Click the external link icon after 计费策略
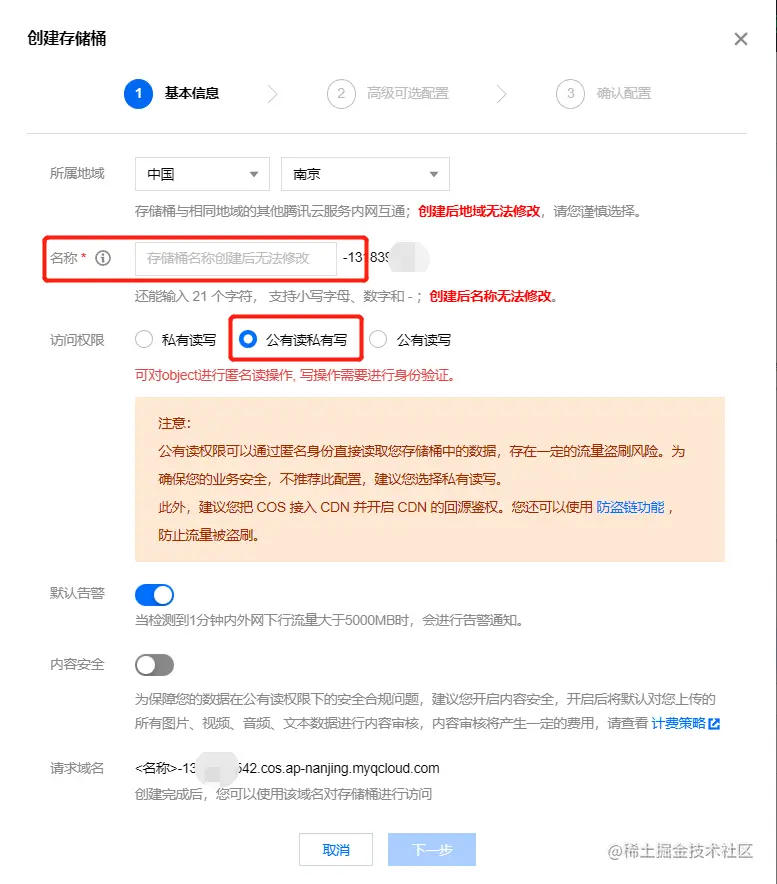777x884 pixels. [x=714, y=724]
